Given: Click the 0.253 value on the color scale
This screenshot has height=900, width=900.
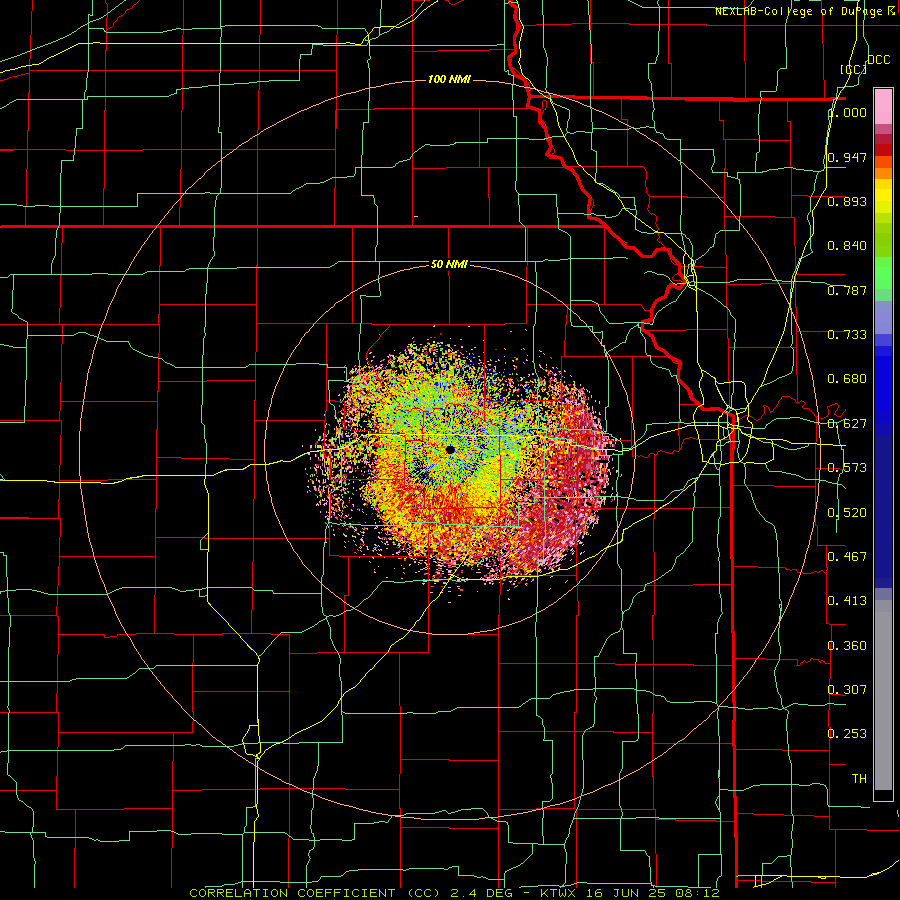Looking at the screenshot, I should [847, 734].
